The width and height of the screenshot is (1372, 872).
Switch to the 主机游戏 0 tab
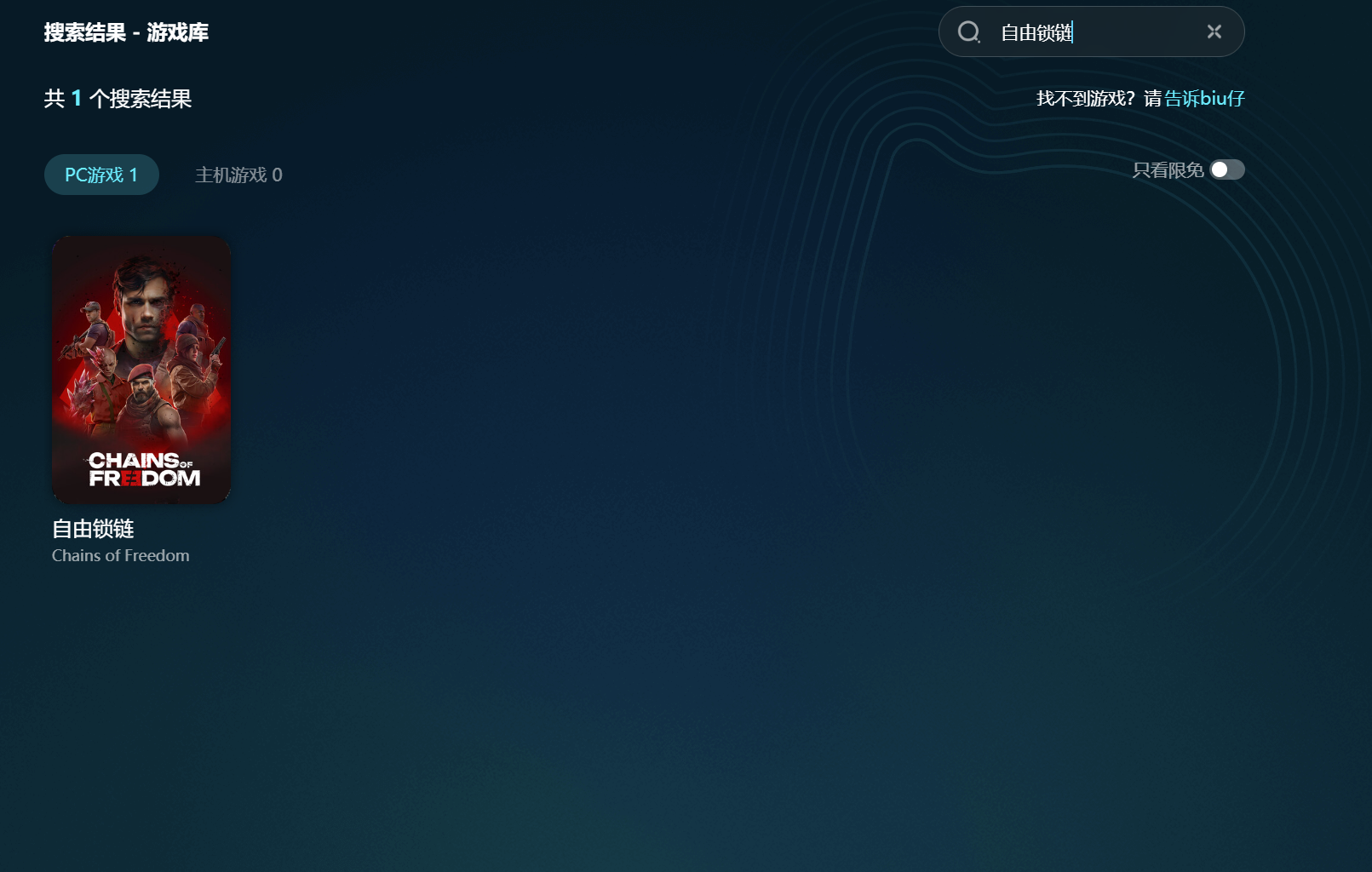pos(238,175)
